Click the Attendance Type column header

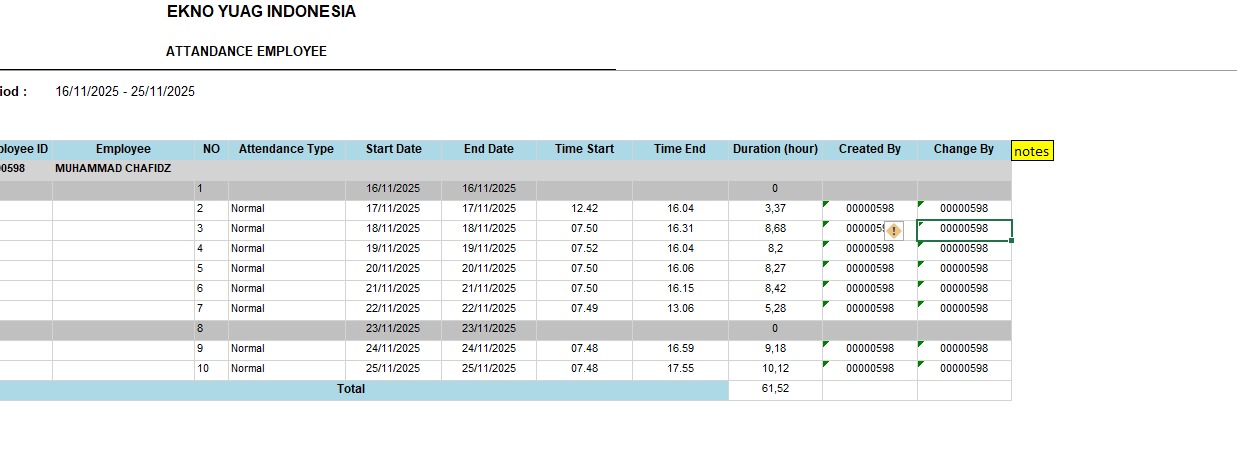pos(286,149)
